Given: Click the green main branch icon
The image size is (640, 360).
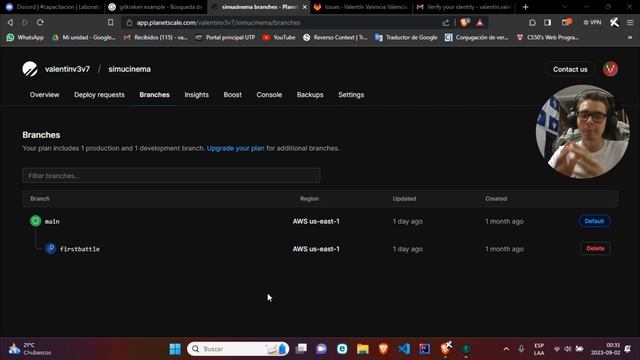Looking at the screenshot, I should point(36,221).
